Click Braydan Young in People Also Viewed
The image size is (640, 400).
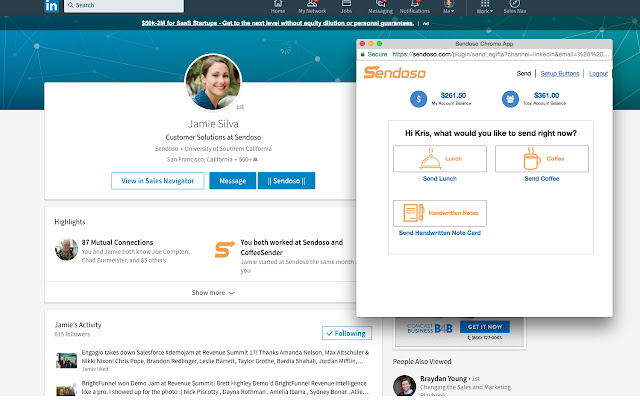pyautogui.click(x=443, y=378)
